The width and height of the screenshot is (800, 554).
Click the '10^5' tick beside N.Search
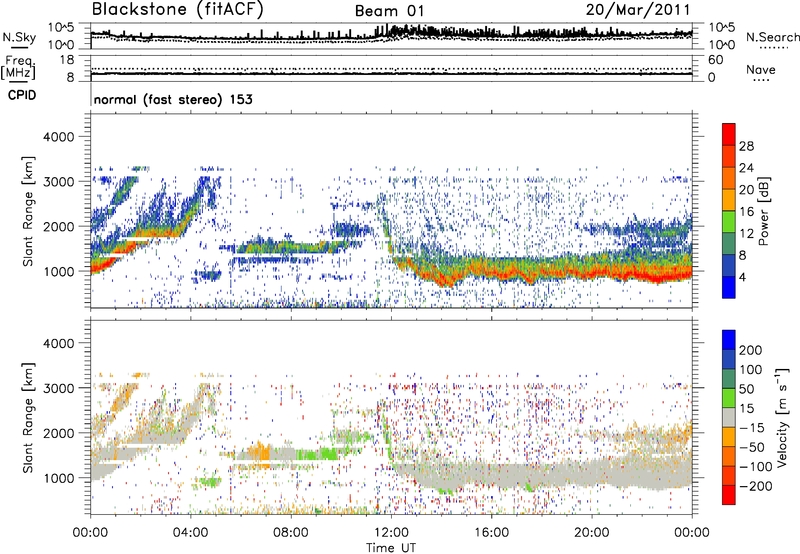[x=722, y=28]
